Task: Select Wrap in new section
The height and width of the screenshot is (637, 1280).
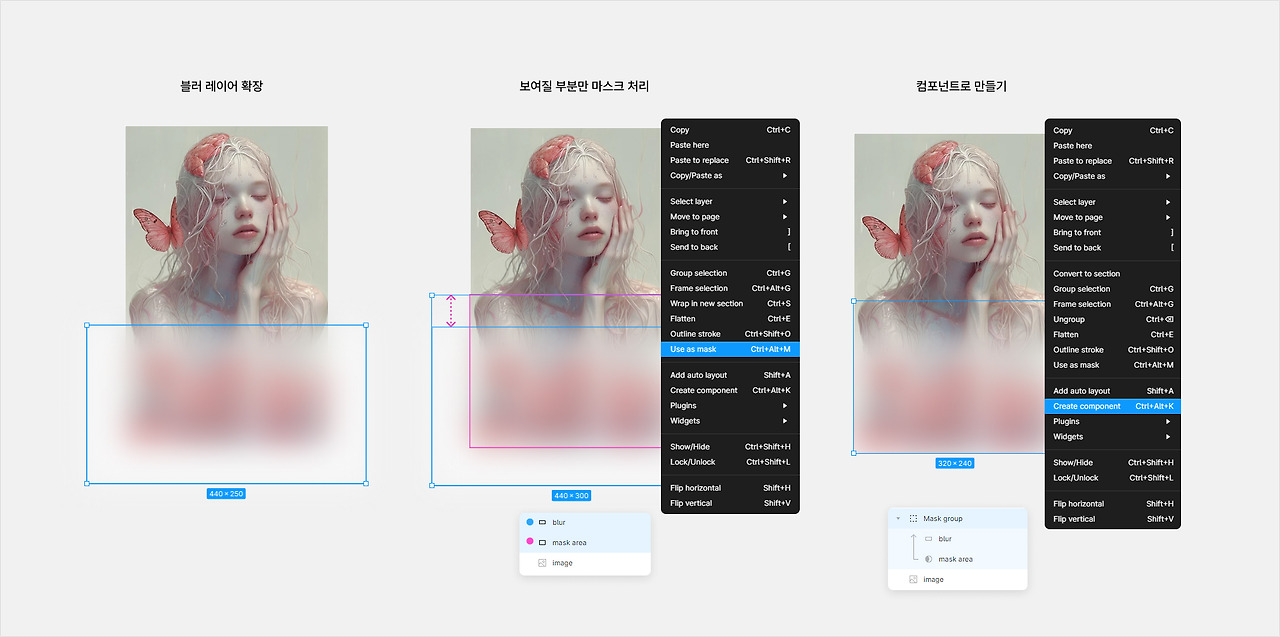Action: (730, 304)
